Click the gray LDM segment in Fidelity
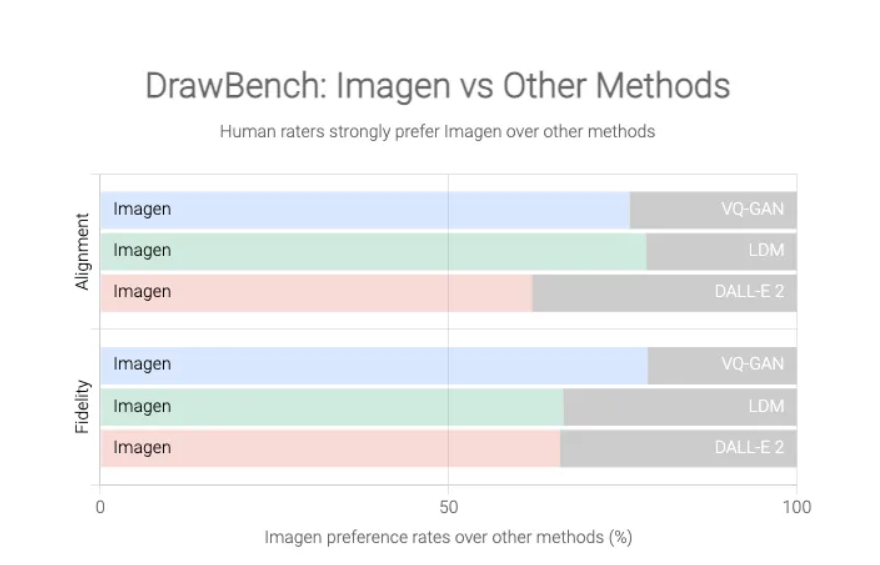The image size is (880, 565). coord(680,407)
